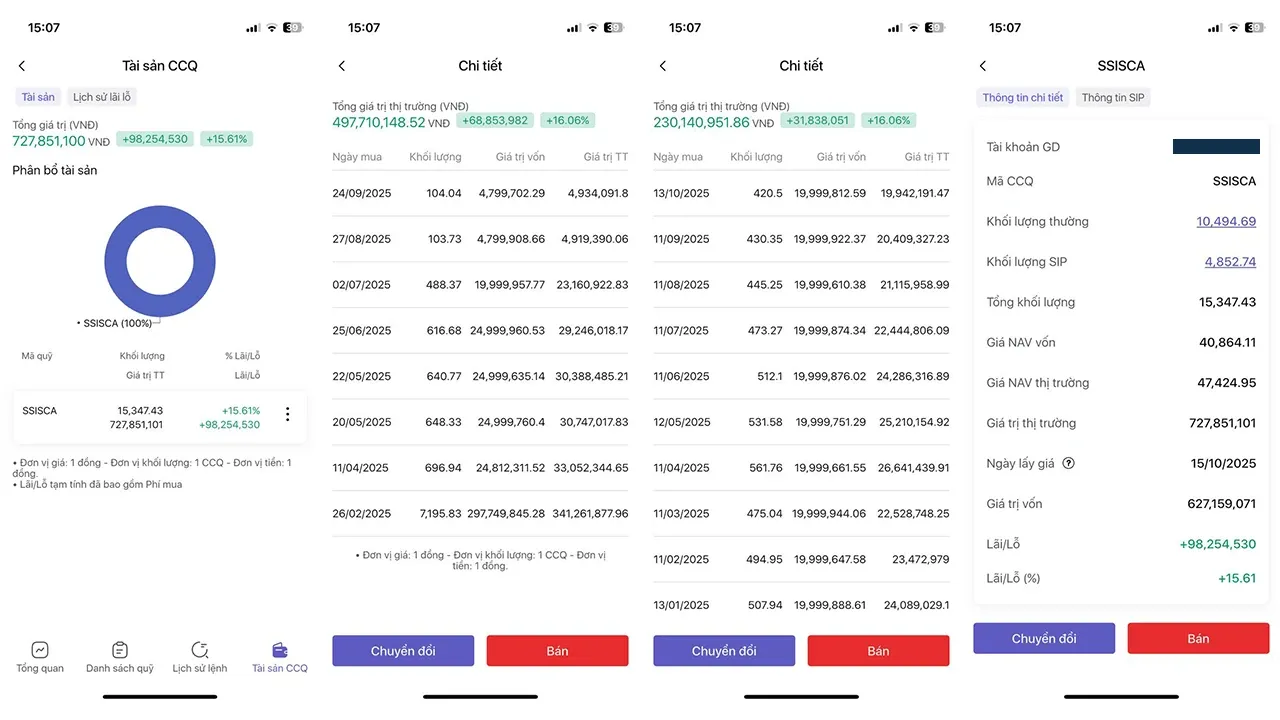Viewport: 1280px width, 720px height.
Task: Open the Danh sách quỹ list icon
Action: (120, 650)
